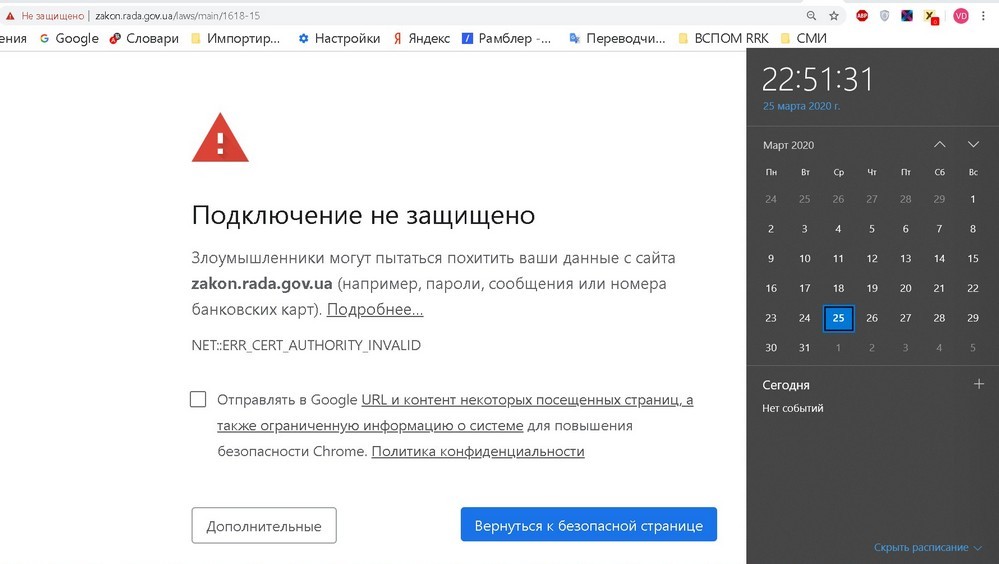Go to next month with the down chevron
Screen dimensions: 999x564
pos(973,145)
